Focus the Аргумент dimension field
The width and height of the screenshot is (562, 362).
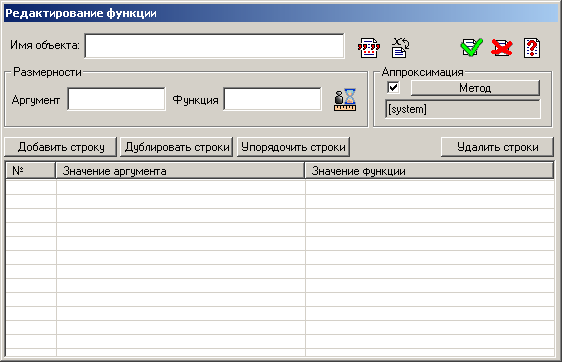[116, 99]
